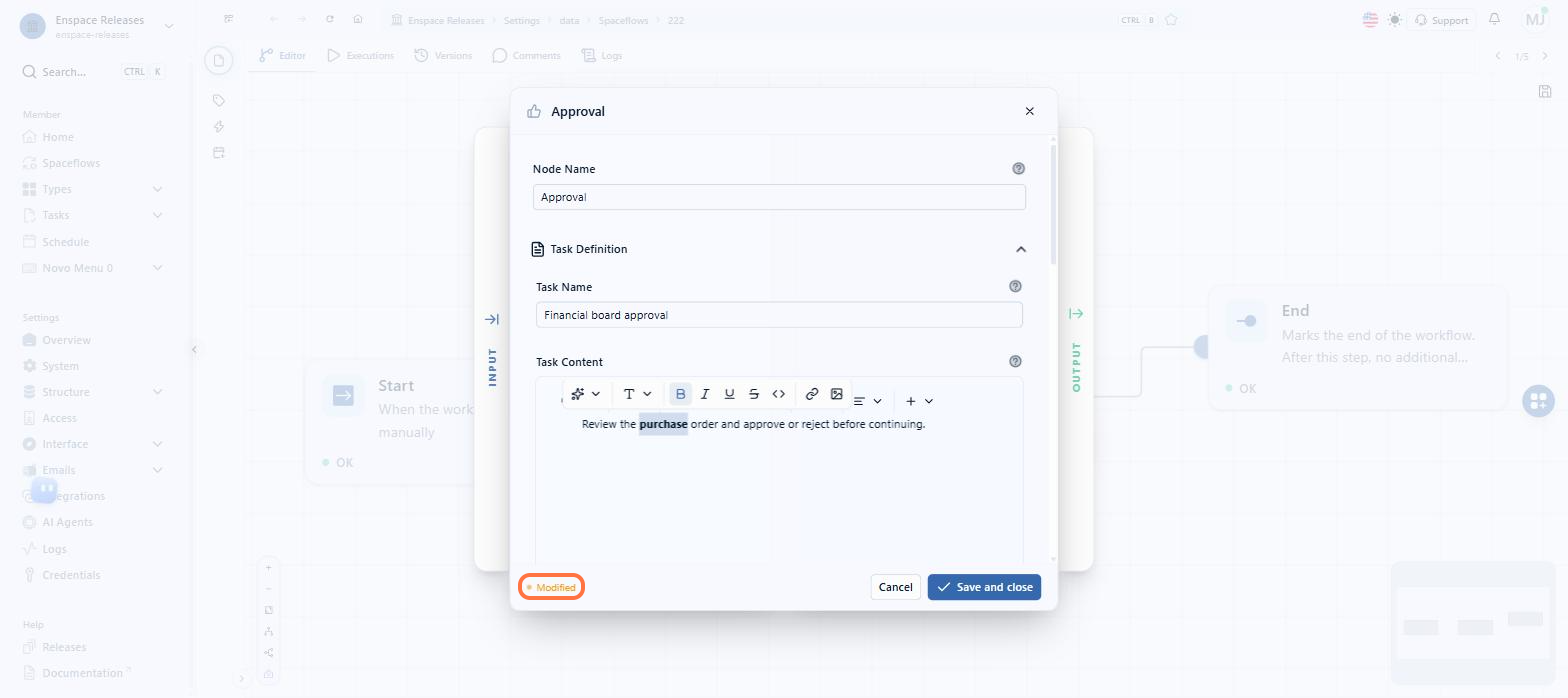Switch to the Logs tab
This screenshot has height=698, width=1568.
coord(602,56)
